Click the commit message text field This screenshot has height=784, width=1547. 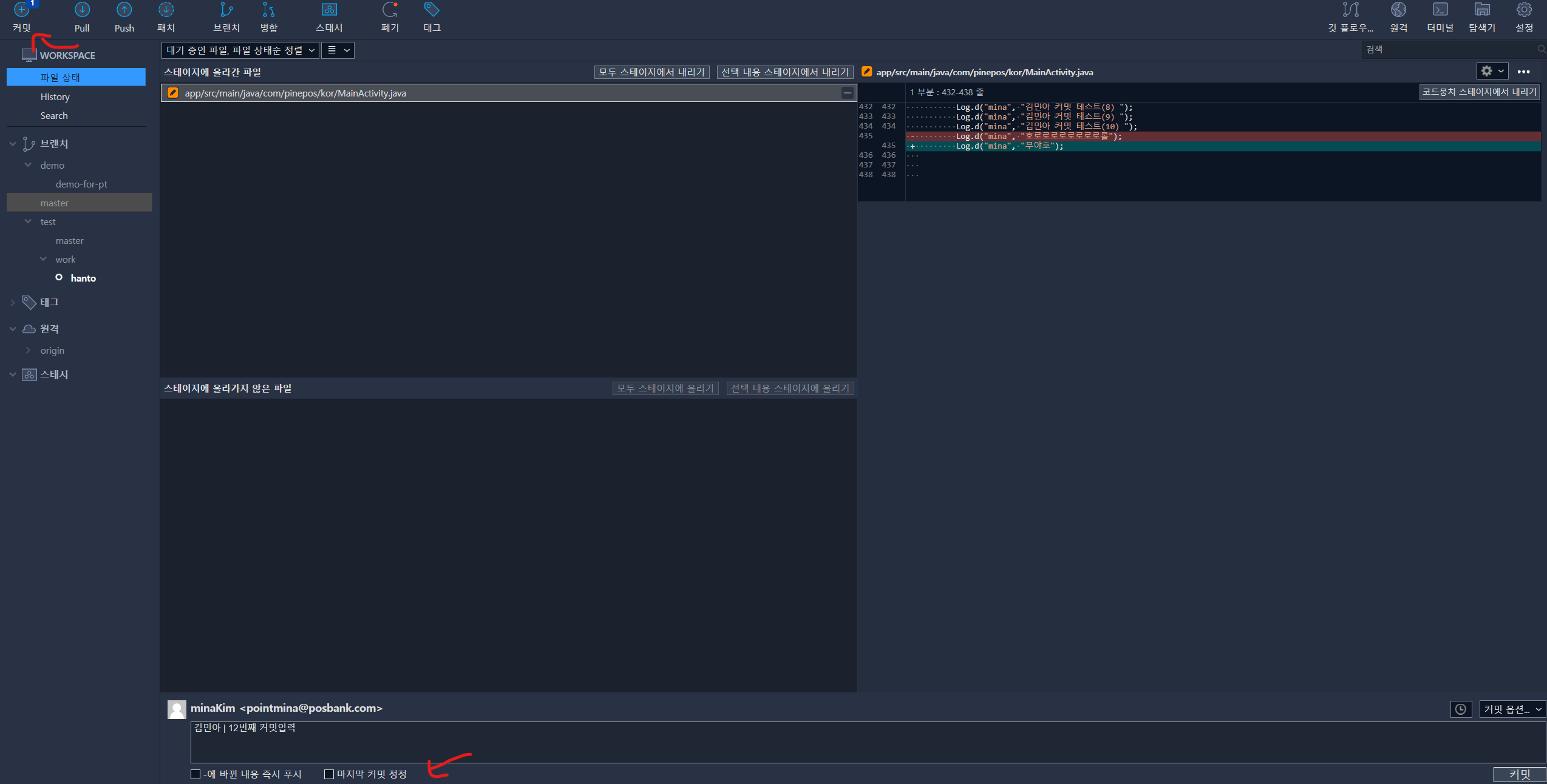850,742
